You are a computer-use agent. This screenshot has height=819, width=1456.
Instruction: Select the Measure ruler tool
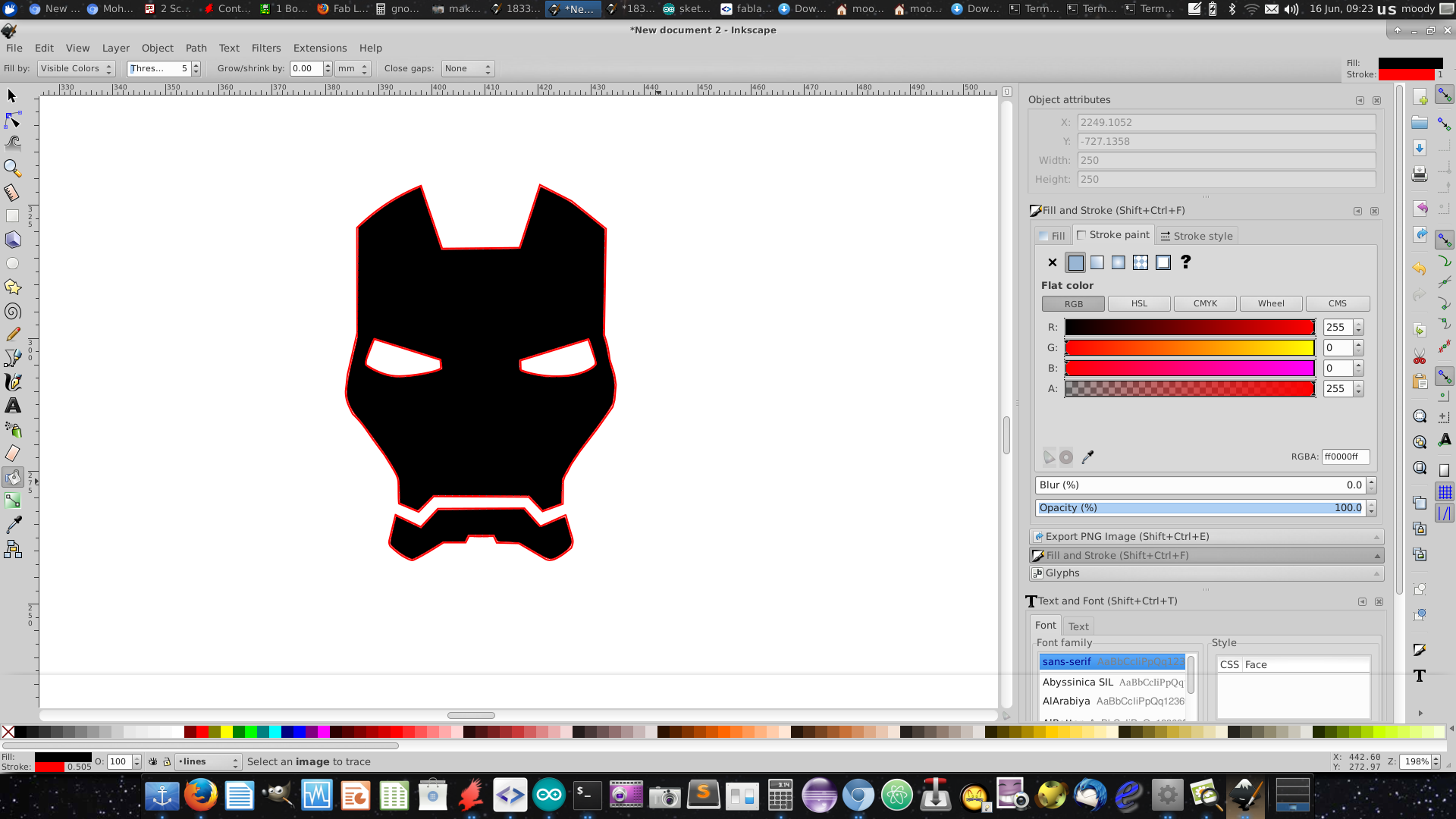(x=12, y=192)
